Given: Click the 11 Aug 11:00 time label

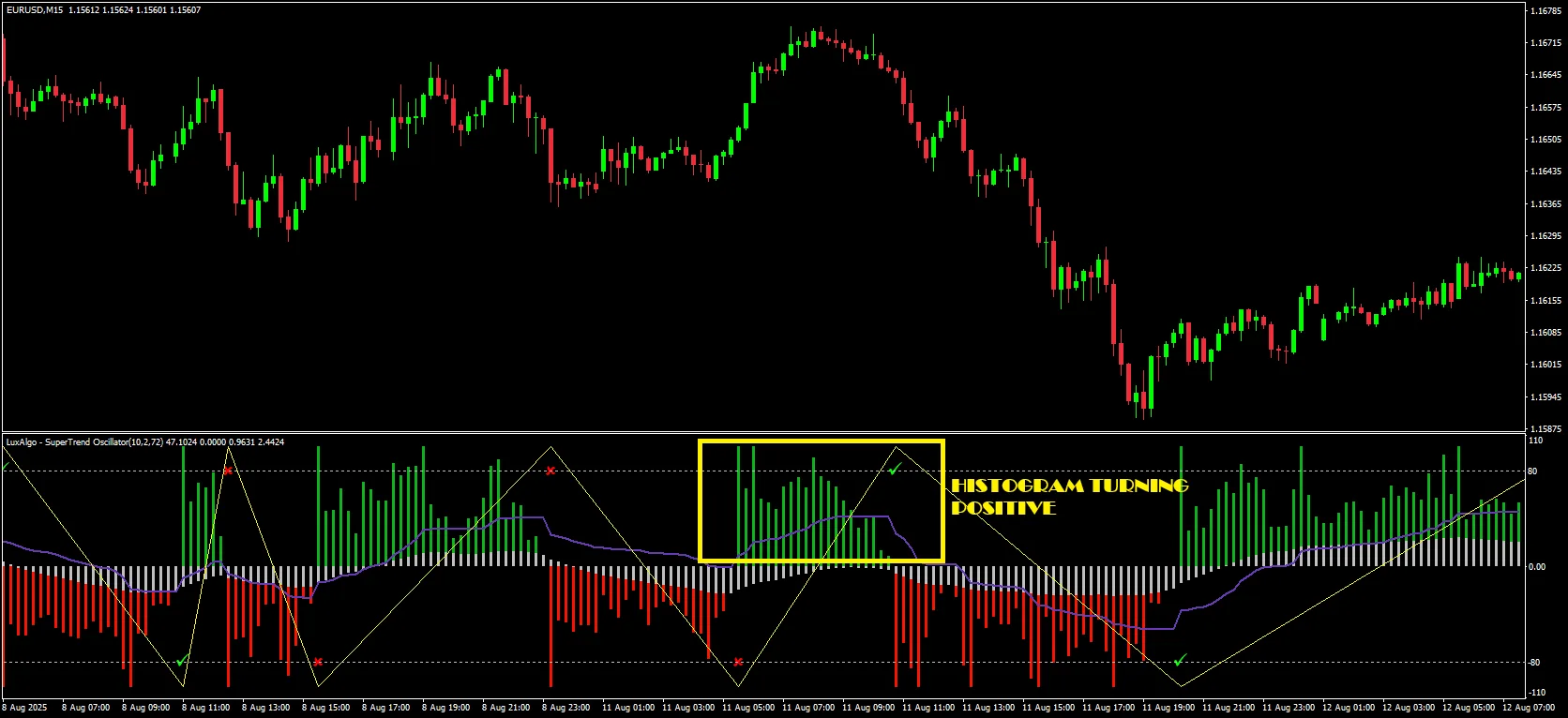Looking at the screenshot, I should click(928, 708).
